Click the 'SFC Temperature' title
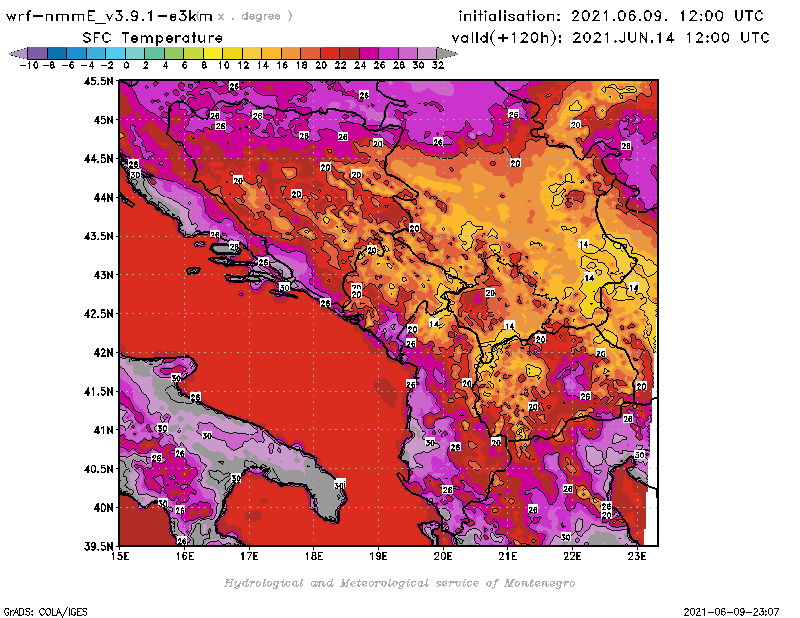Image resolution: width=800 pixels, height=618 pixels. tap(153, 38)
